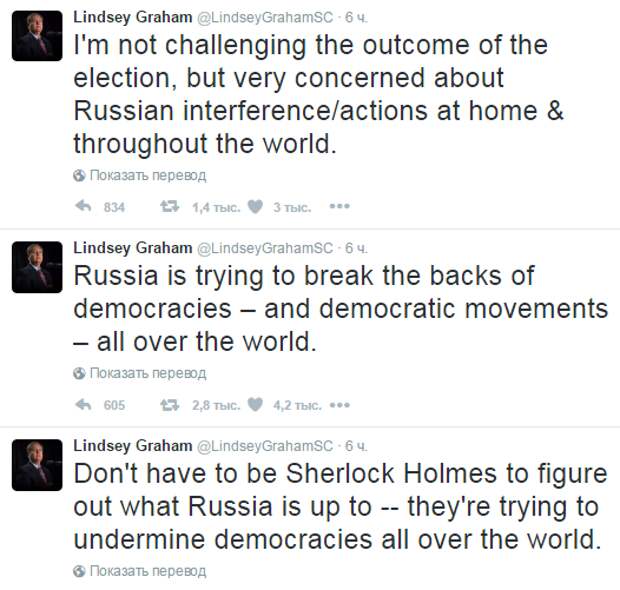Open the 6 ч. timestamp on second tweet

pos(356,248)
